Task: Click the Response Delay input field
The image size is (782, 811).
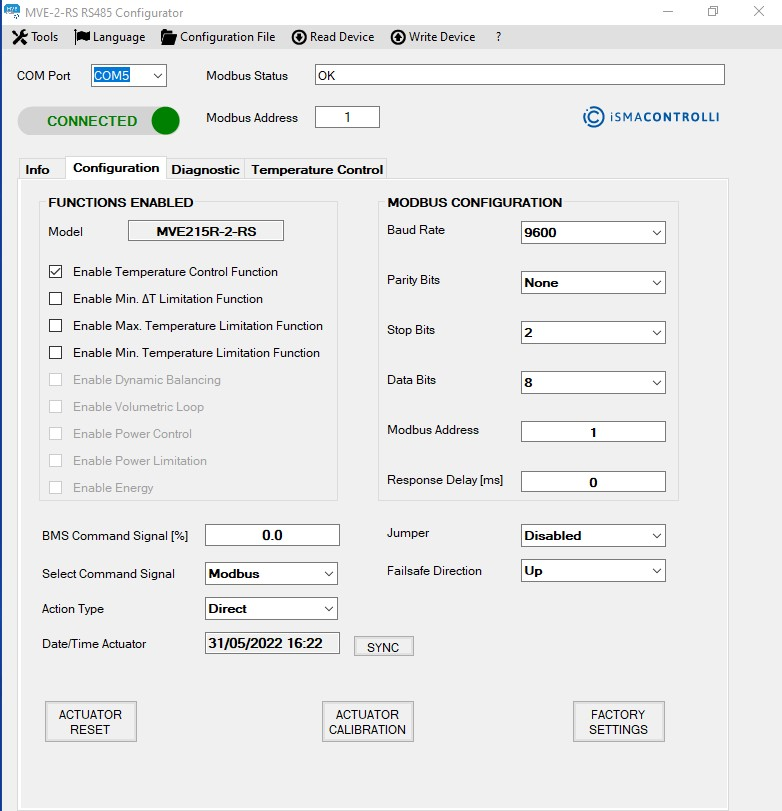Action: tap(593, 482)
